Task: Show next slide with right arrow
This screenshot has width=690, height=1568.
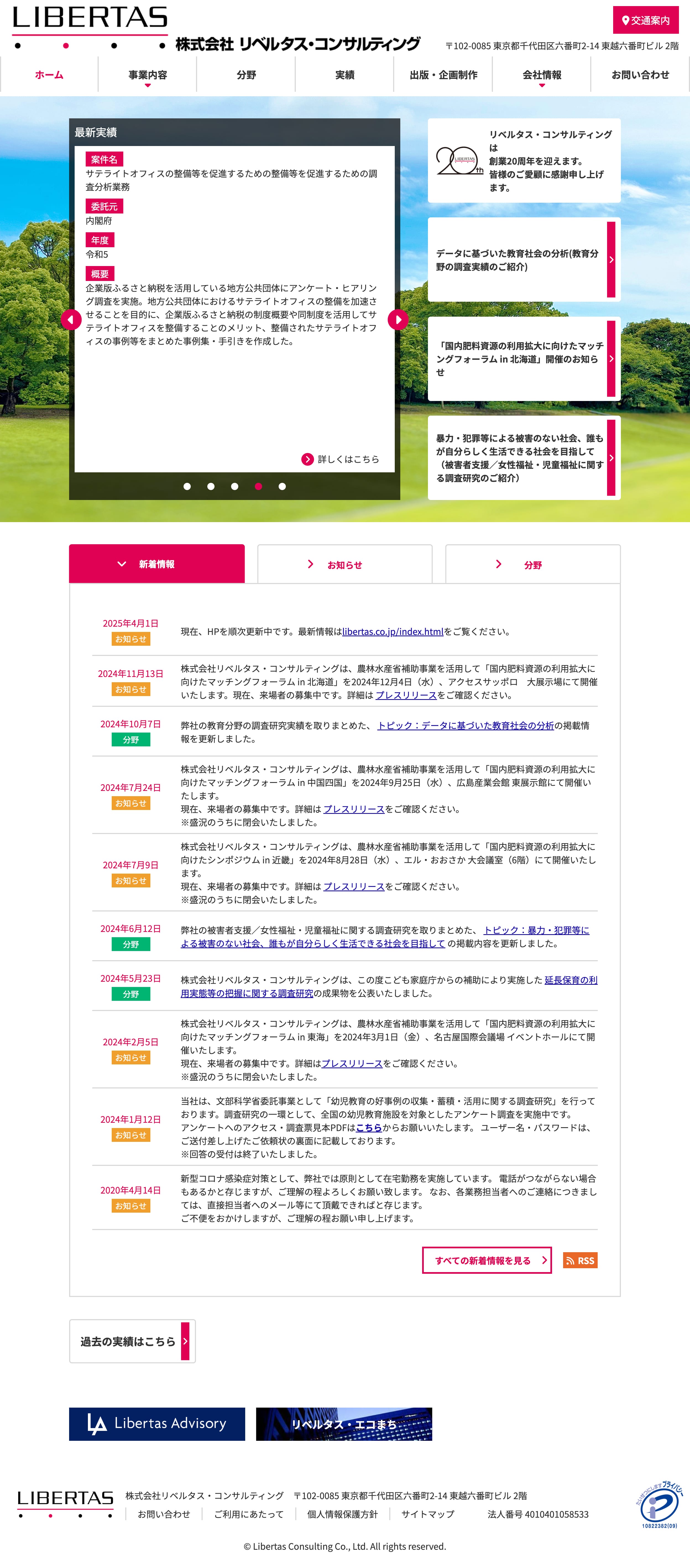Action: (x=398, y=320)
